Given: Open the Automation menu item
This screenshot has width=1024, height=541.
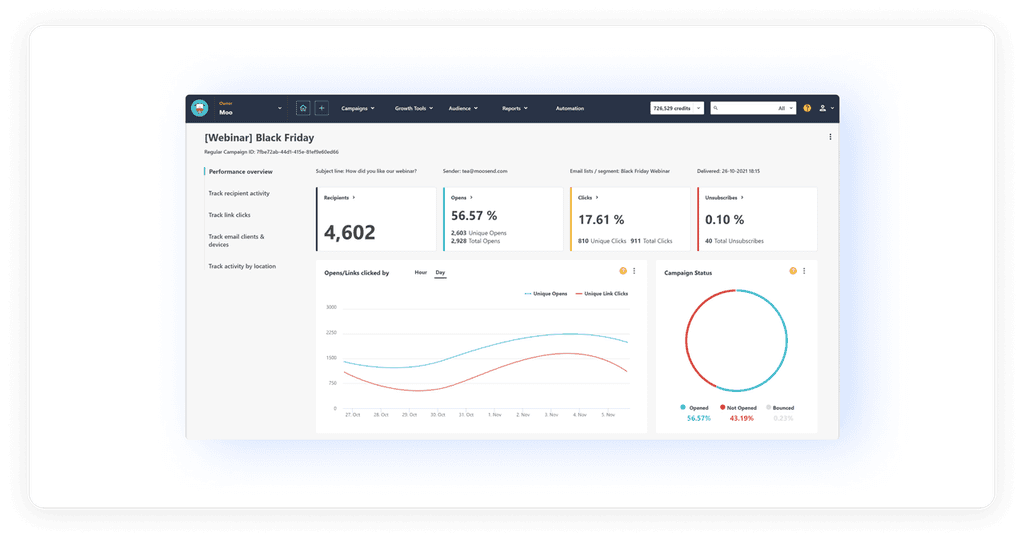Looking at the screenshot, I should tap(569, 108).
